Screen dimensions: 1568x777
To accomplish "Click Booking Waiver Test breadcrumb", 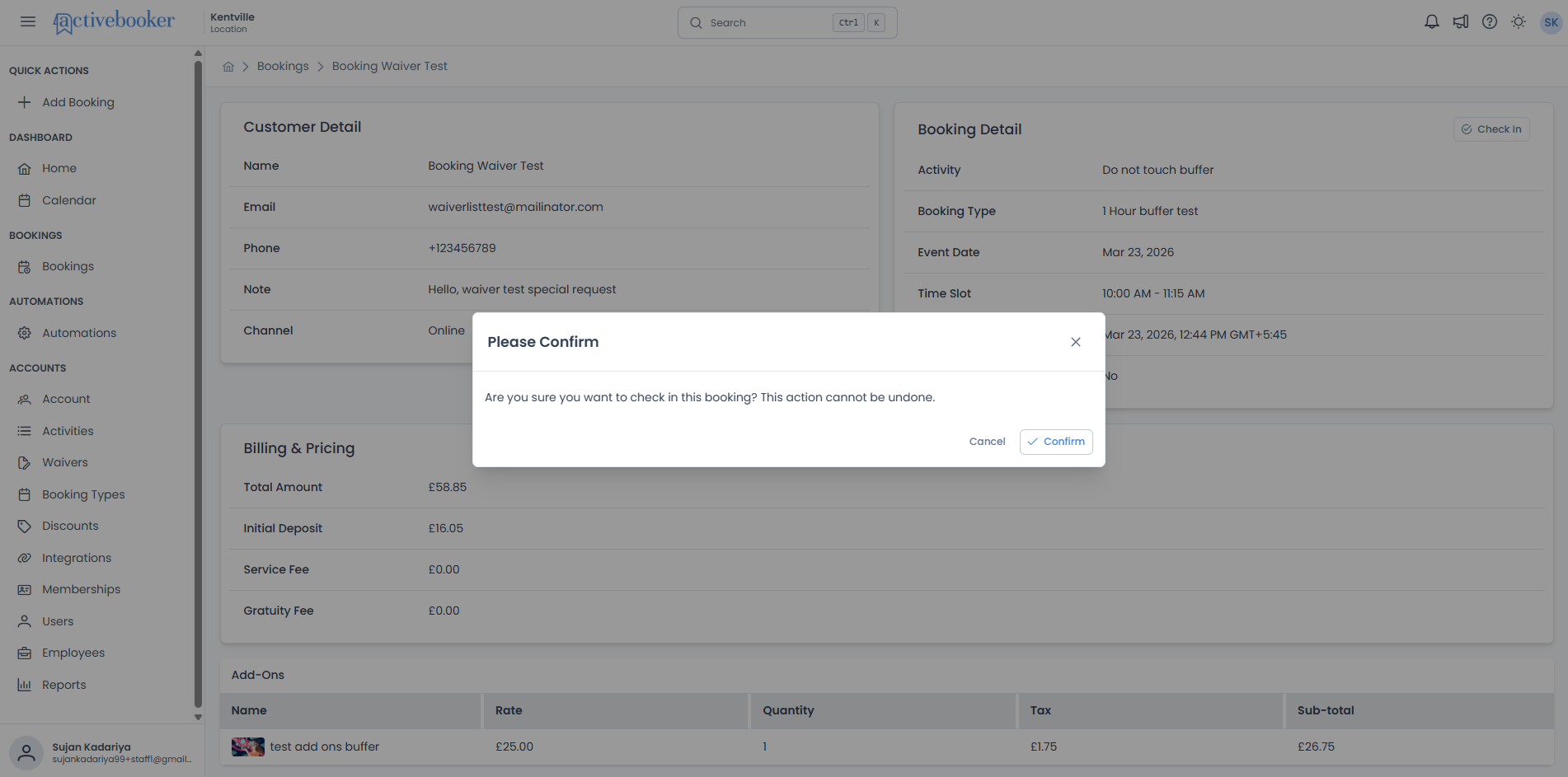I will click(x=390, y=66).
